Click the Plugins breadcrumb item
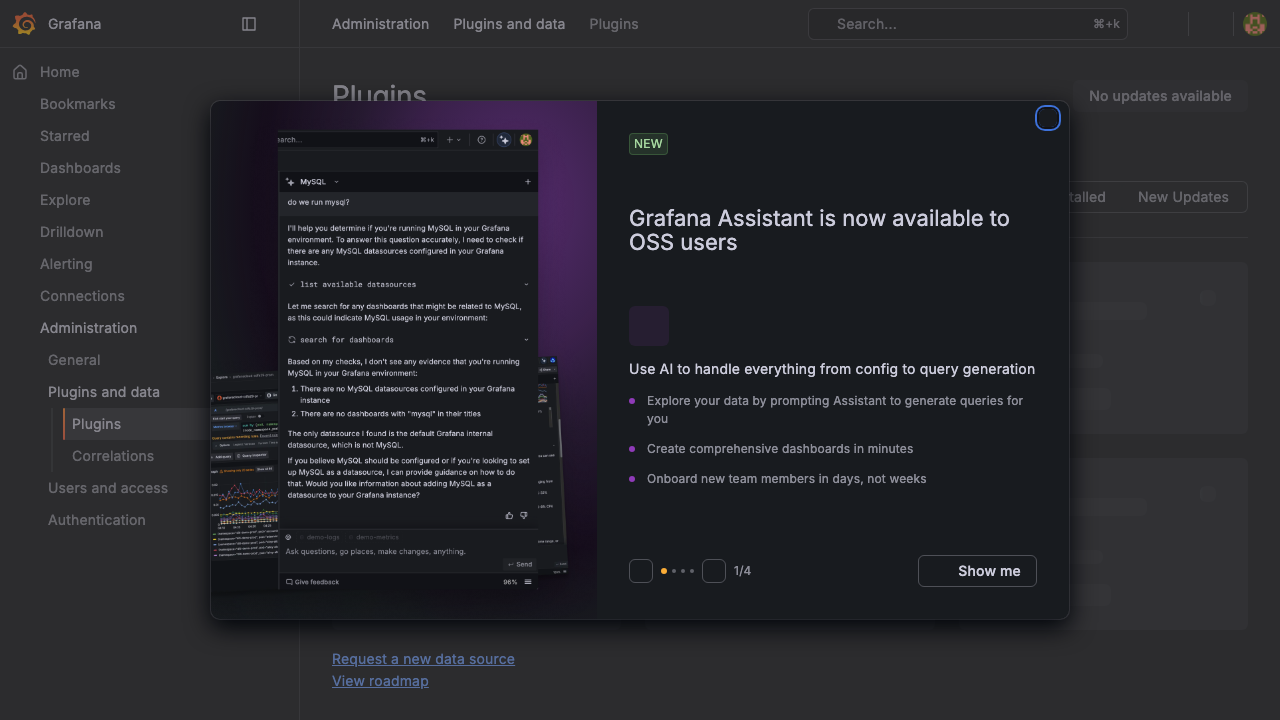Viewport: 1280px width, 720px height. click(614, 24)
